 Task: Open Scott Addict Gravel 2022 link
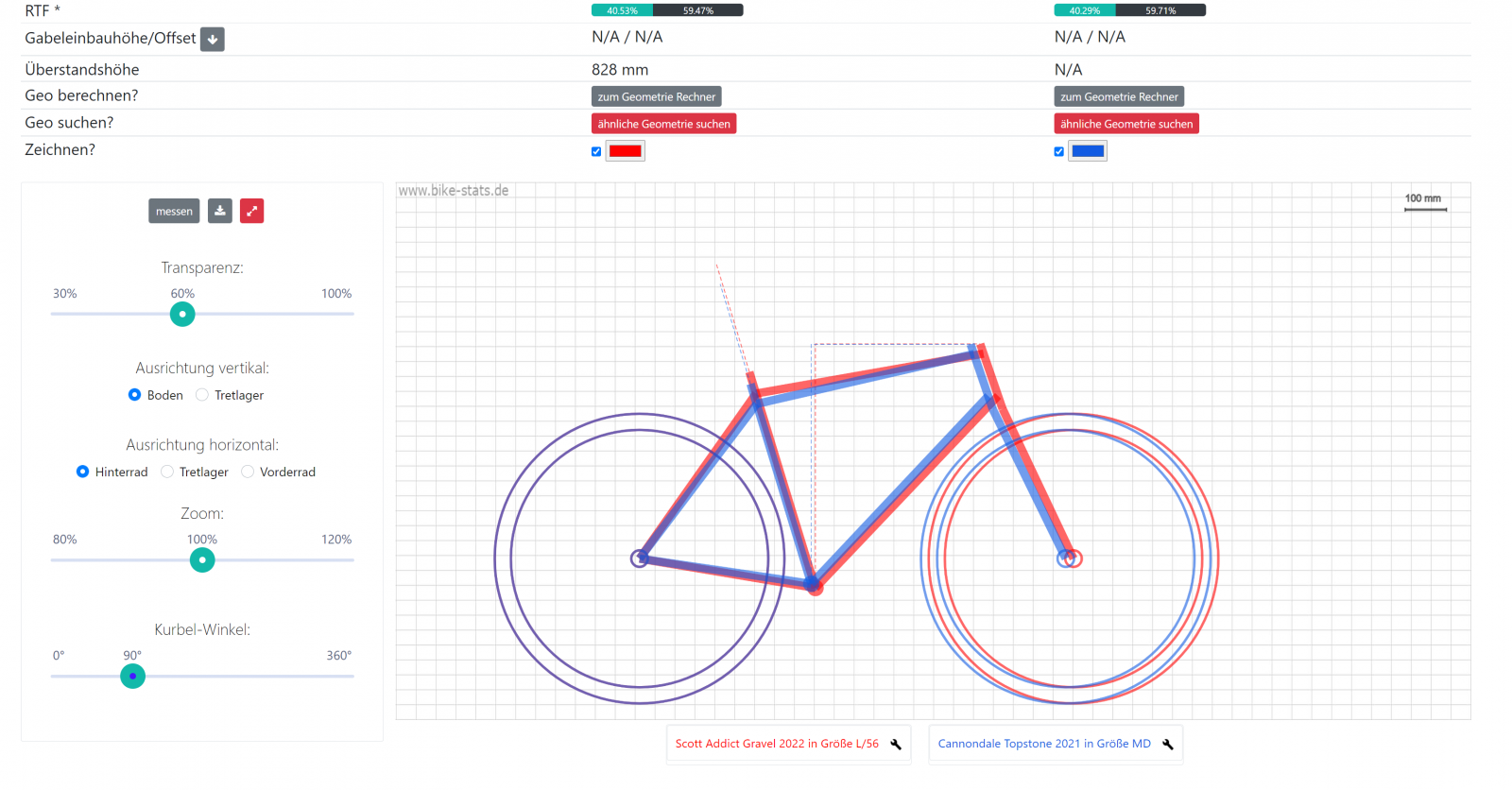point(777,745)
